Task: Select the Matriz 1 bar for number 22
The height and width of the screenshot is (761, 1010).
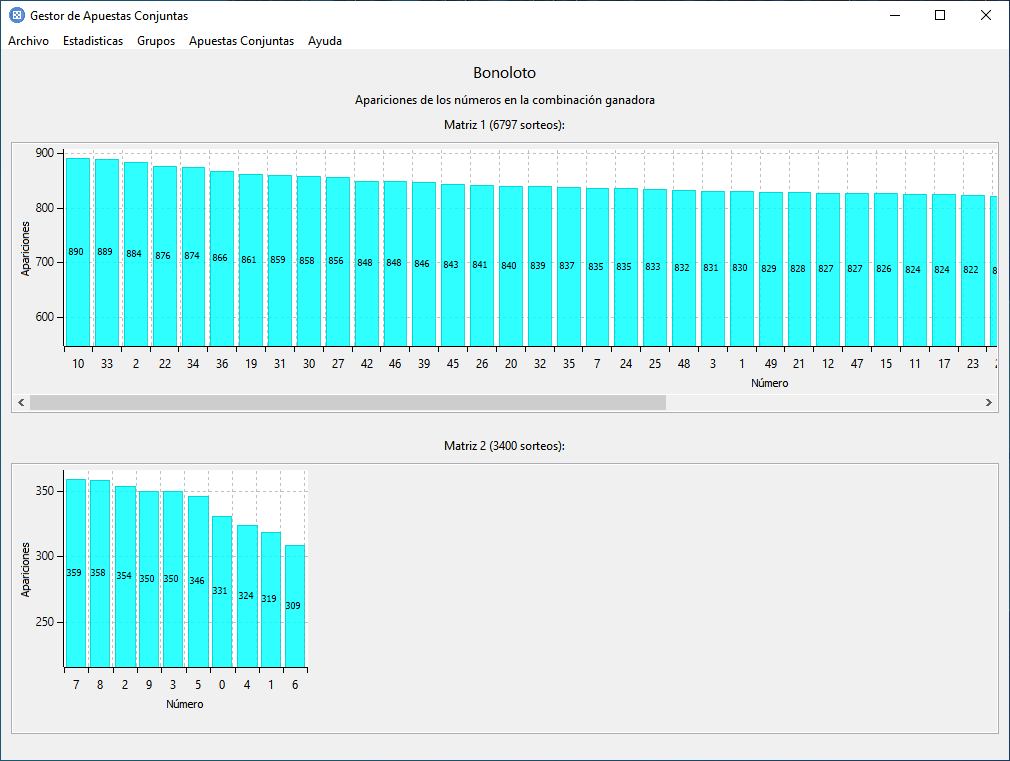Action: [x=165, y=256]
